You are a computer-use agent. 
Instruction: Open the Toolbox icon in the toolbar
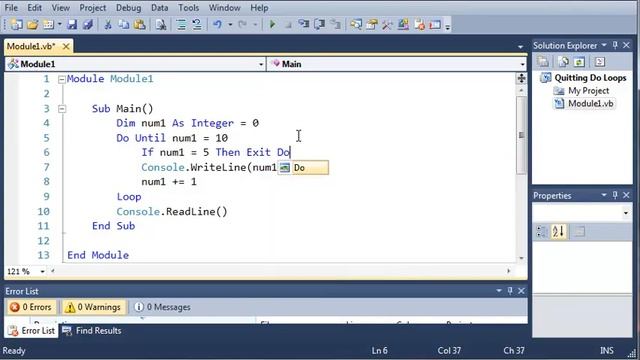coord(387,25)
